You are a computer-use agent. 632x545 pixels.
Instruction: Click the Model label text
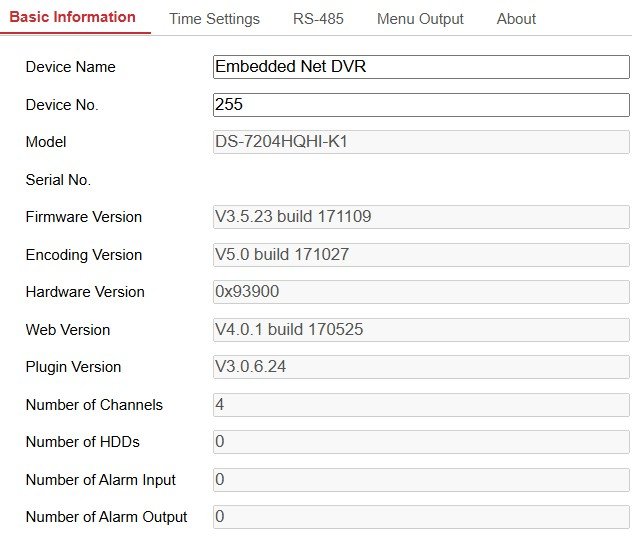click(46, 142)
